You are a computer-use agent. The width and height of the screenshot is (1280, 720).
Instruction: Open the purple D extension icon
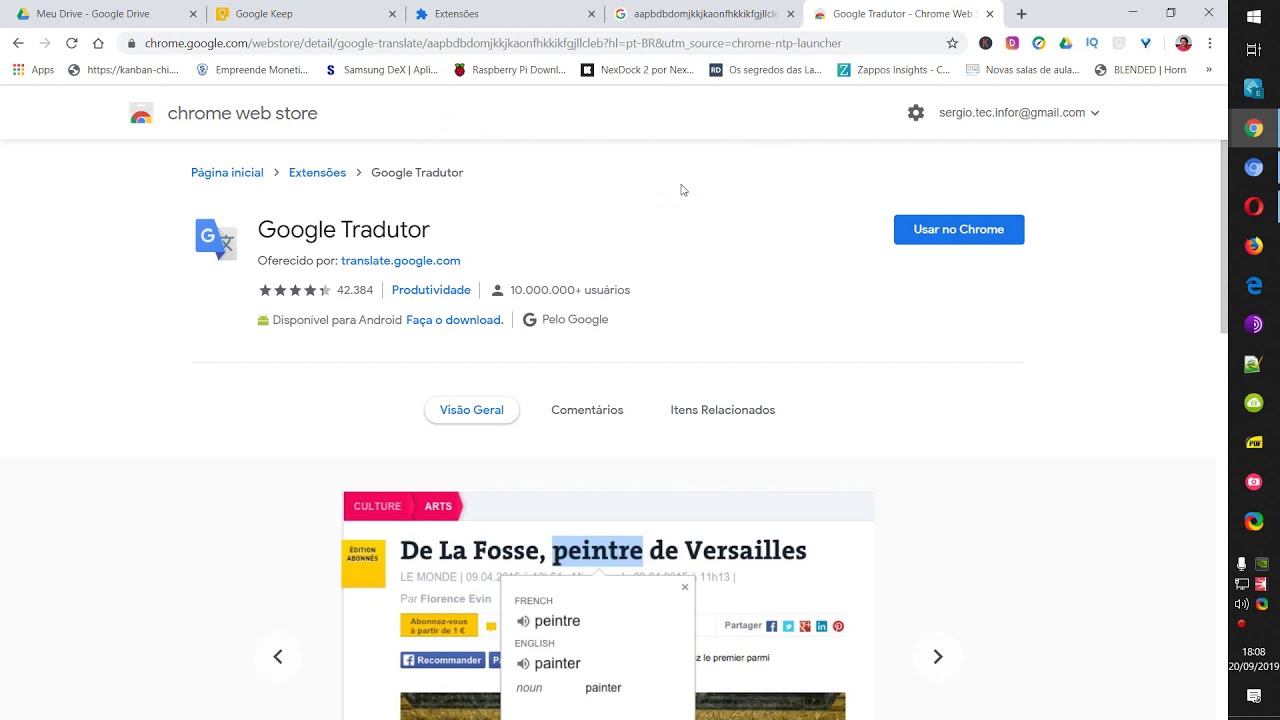pos(1012,43)
